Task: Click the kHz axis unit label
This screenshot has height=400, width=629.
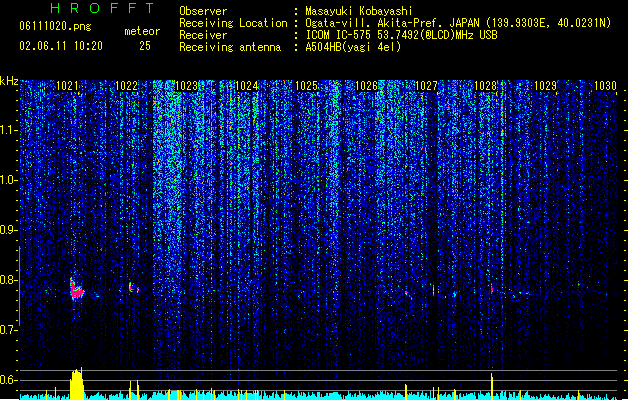Action: tap(9, 81)
